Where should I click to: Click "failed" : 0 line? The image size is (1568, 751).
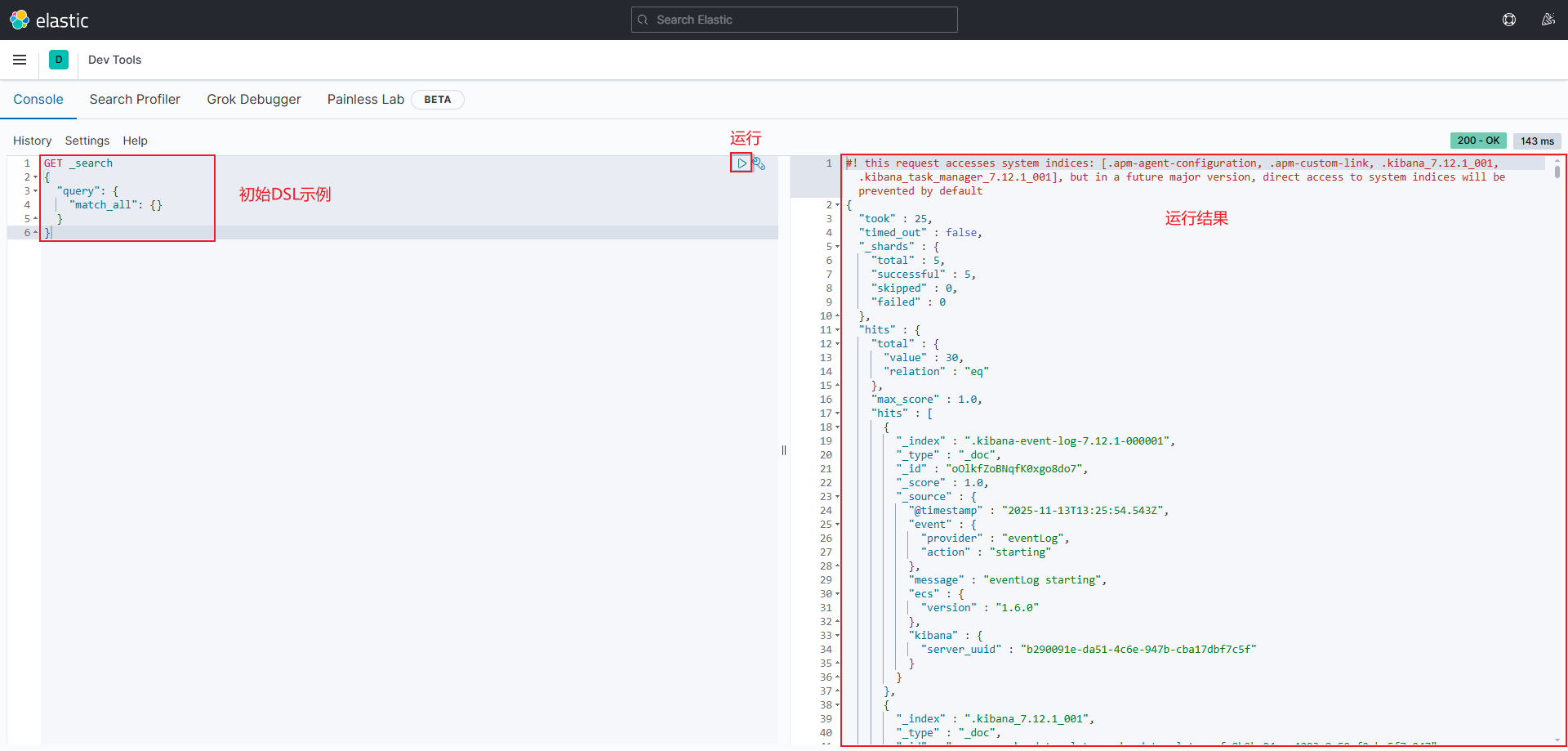(908, 302)
